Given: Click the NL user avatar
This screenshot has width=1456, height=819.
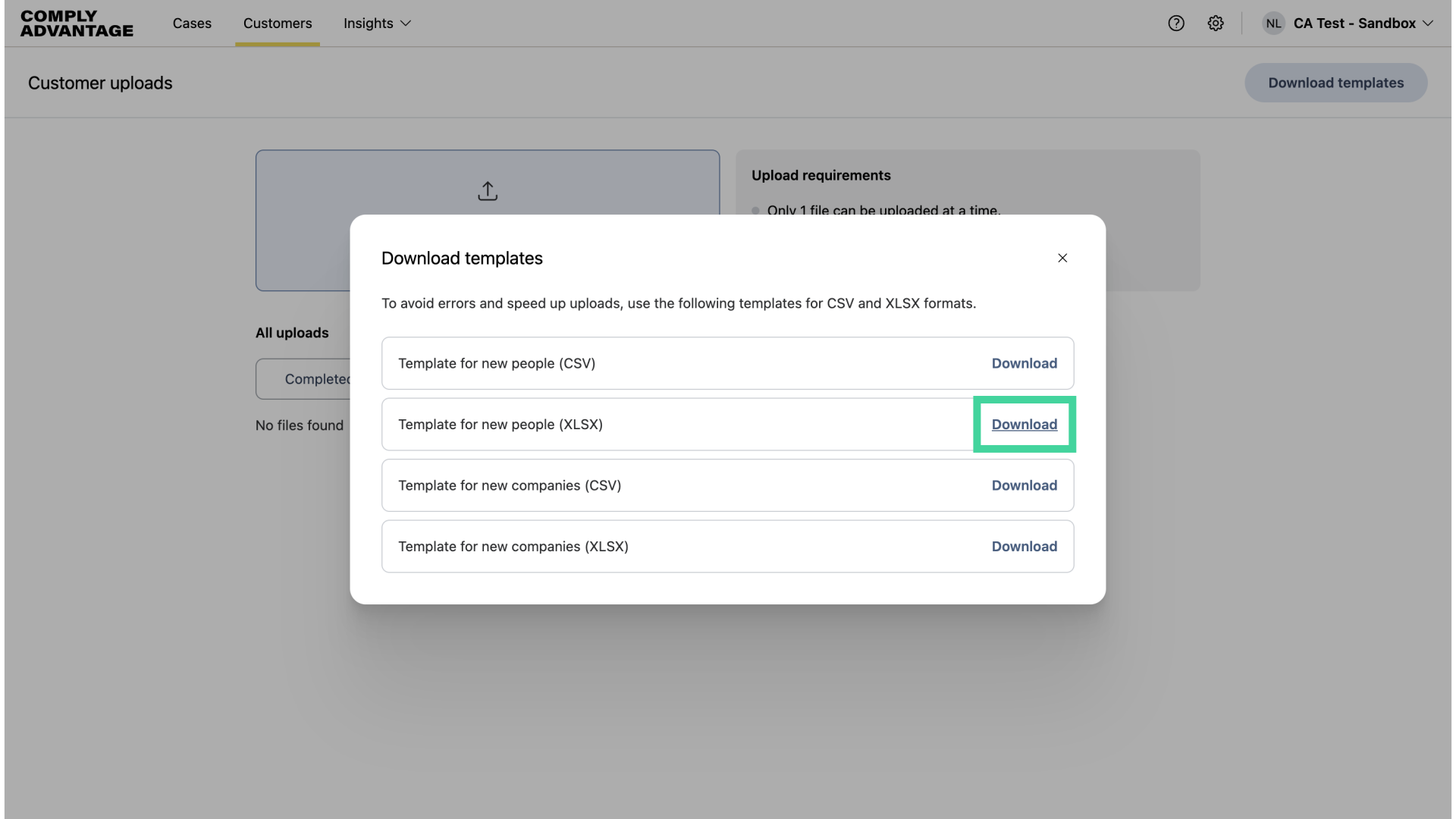Looking at the screenshot, I should pos(1273,24).
